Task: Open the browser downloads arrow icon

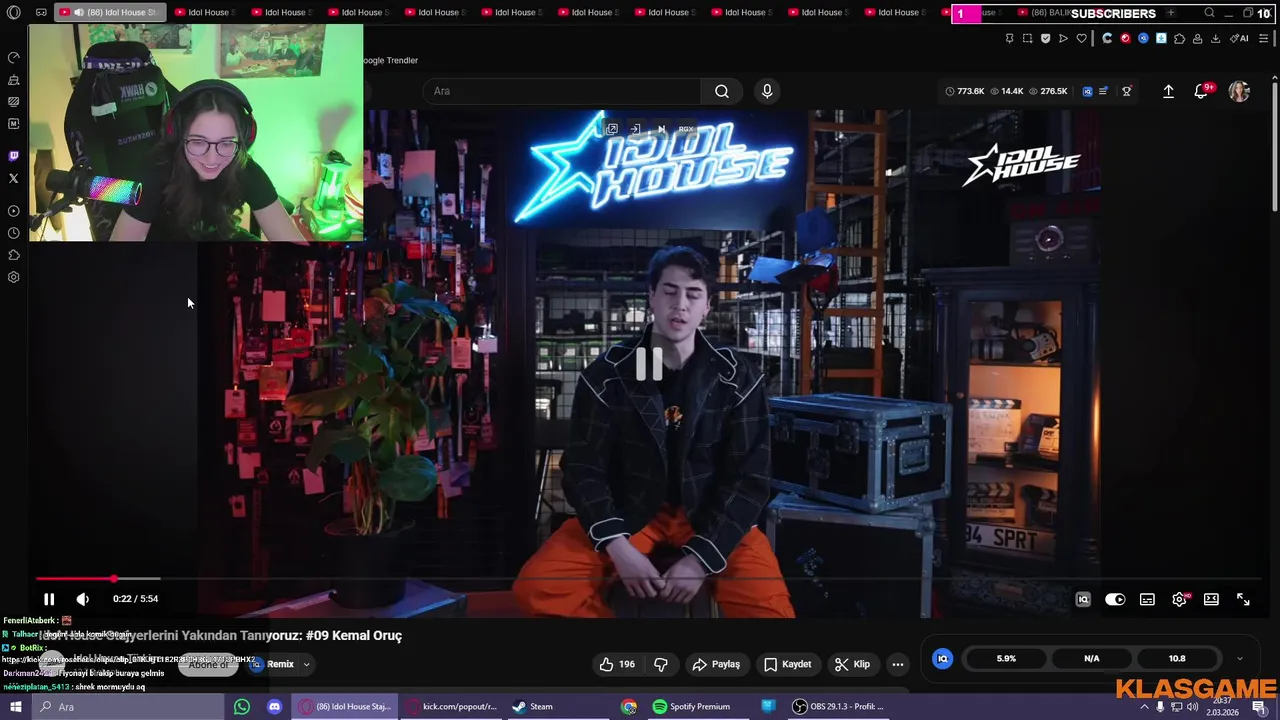Action: (x=1215, y=39)
